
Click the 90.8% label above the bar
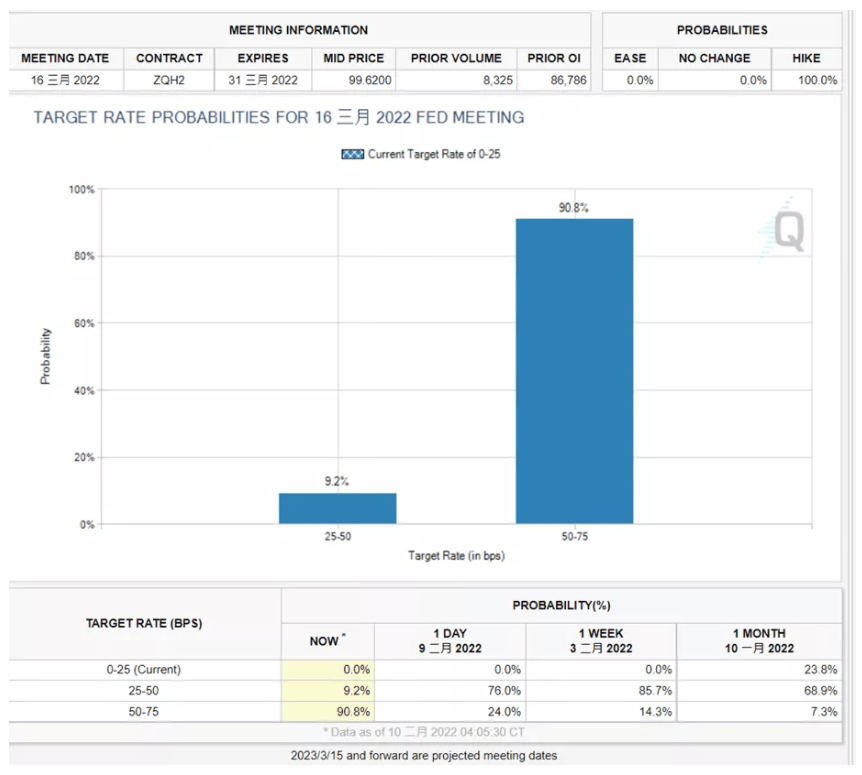574,208
